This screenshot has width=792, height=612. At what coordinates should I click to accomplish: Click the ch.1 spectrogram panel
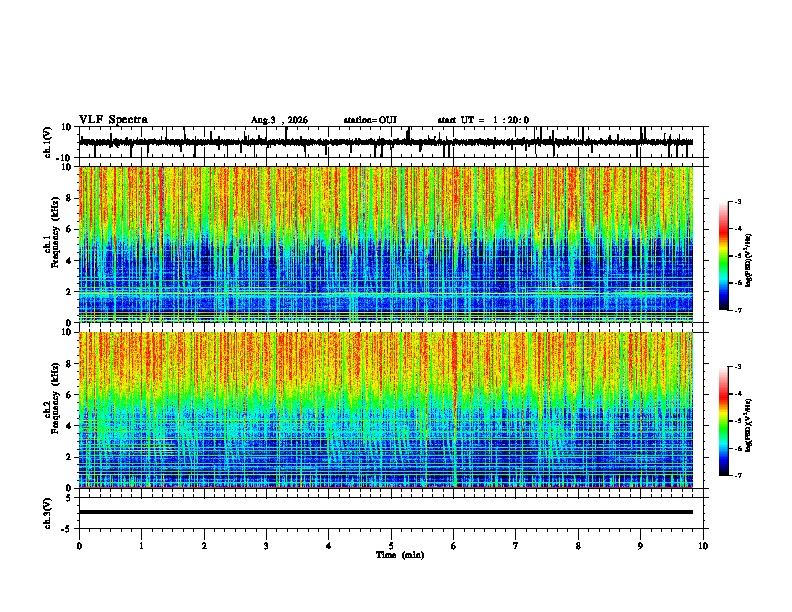[386, 244]
